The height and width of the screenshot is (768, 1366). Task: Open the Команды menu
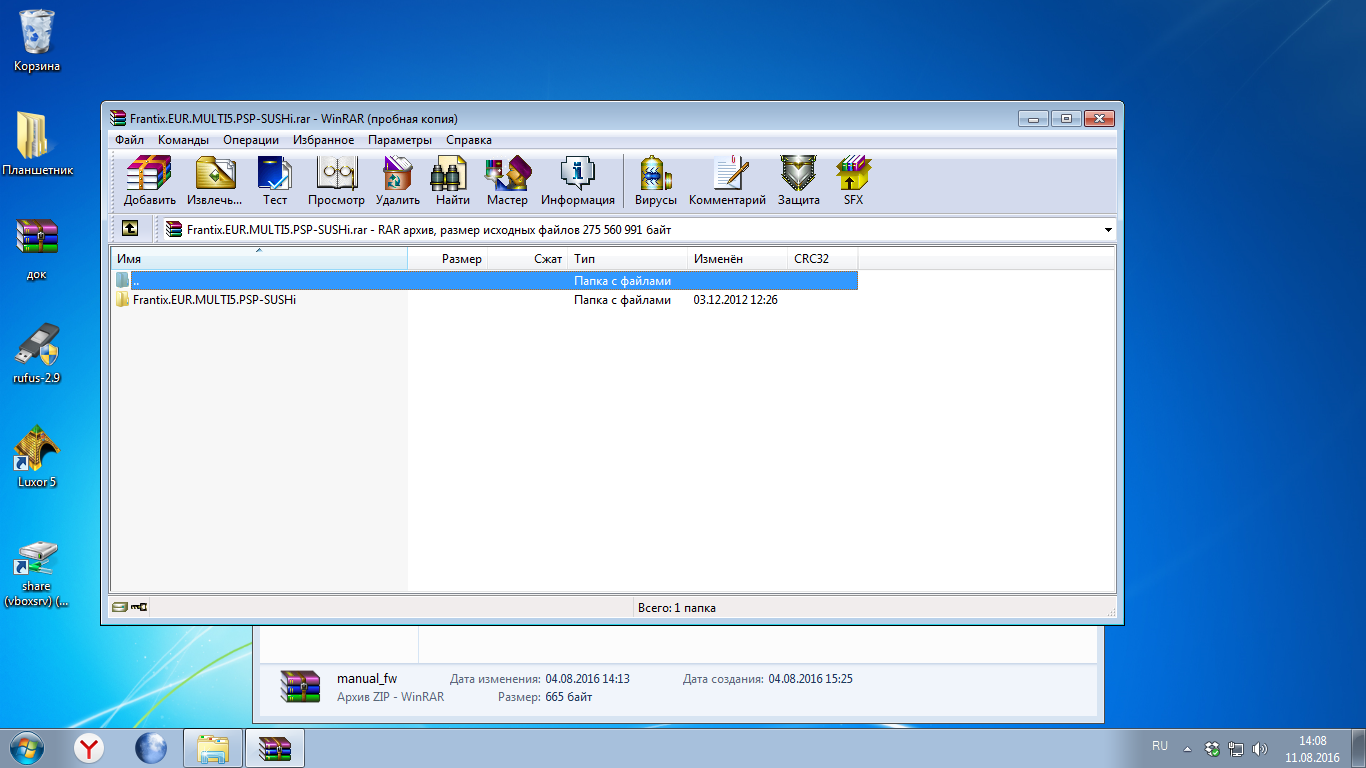(183, 140)
